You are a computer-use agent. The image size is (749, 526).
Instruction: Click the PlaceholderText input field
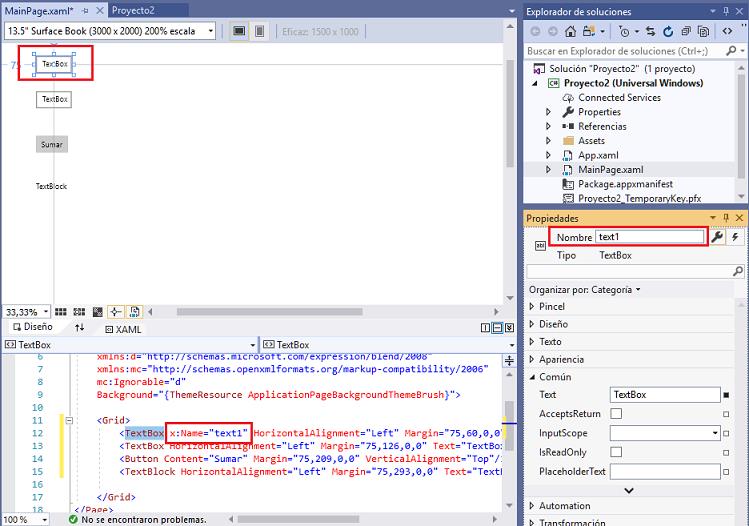click(x=665, y=472)
